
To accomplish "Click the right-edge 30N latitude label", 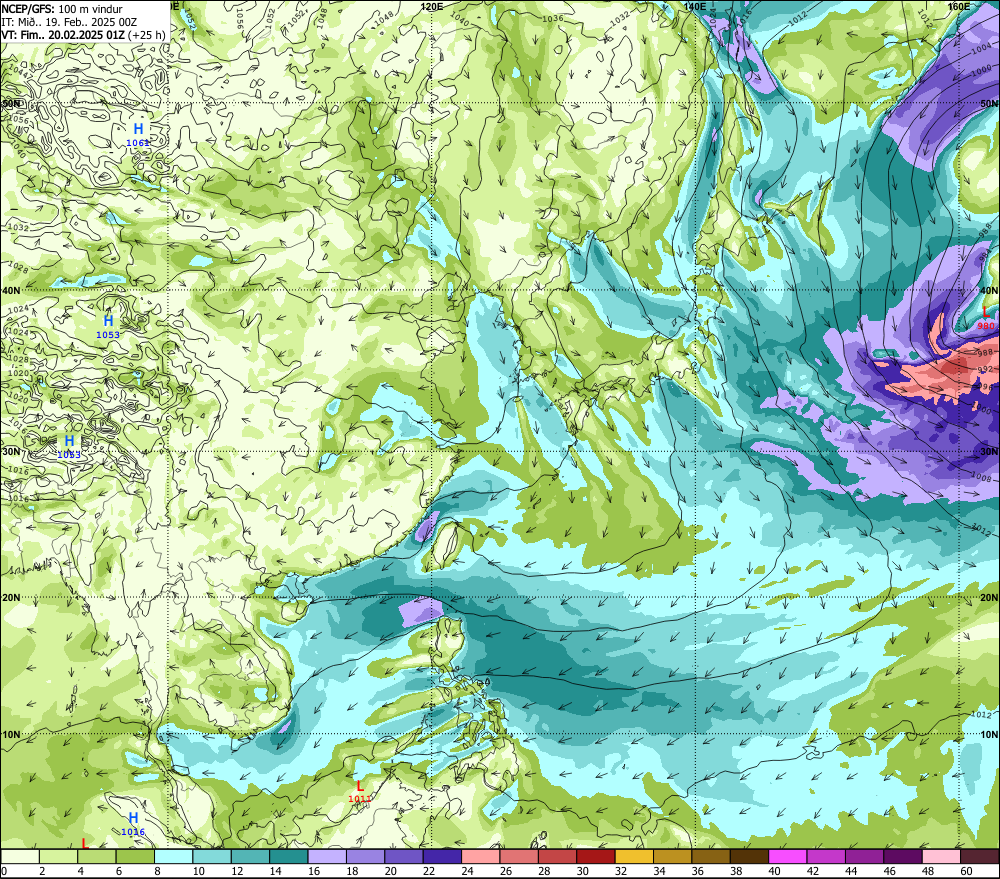I will (x=989, y=452).
